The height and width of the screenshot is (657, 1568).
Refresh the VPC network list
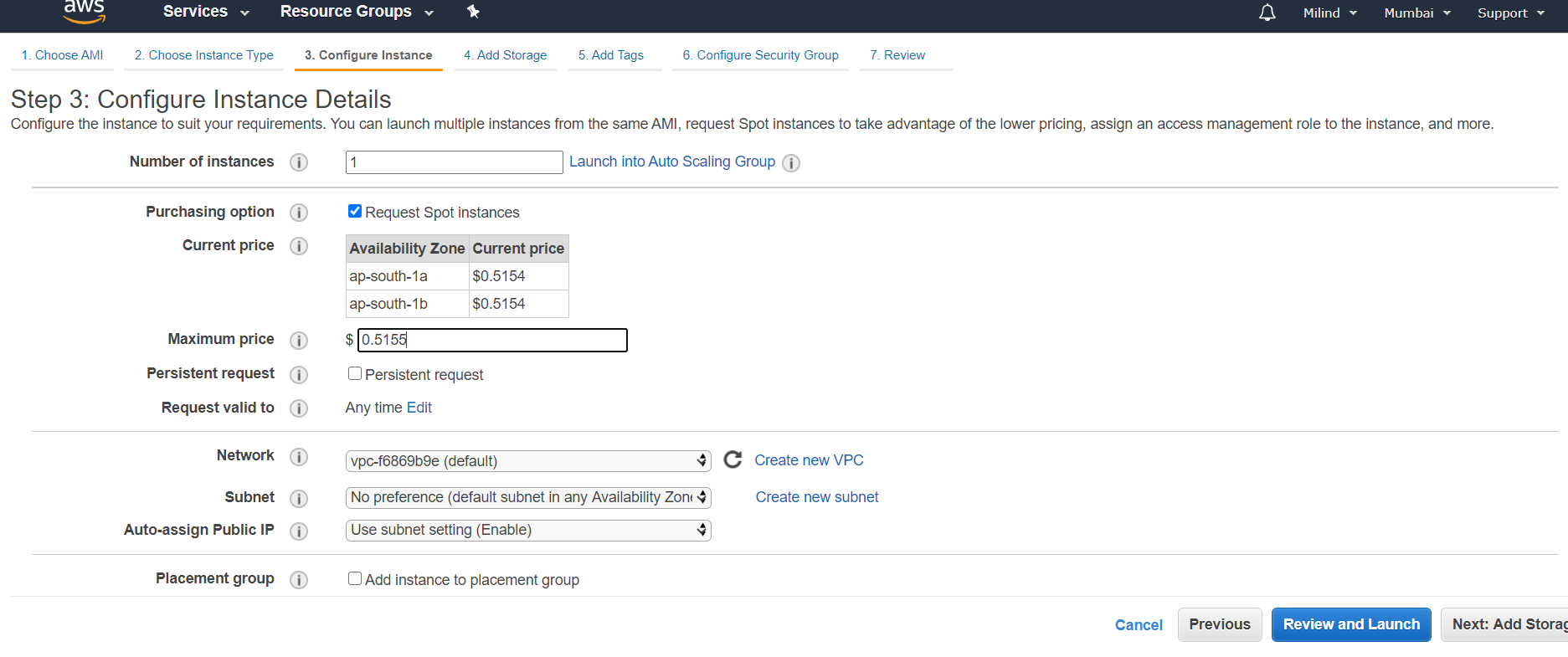(733, 459)
